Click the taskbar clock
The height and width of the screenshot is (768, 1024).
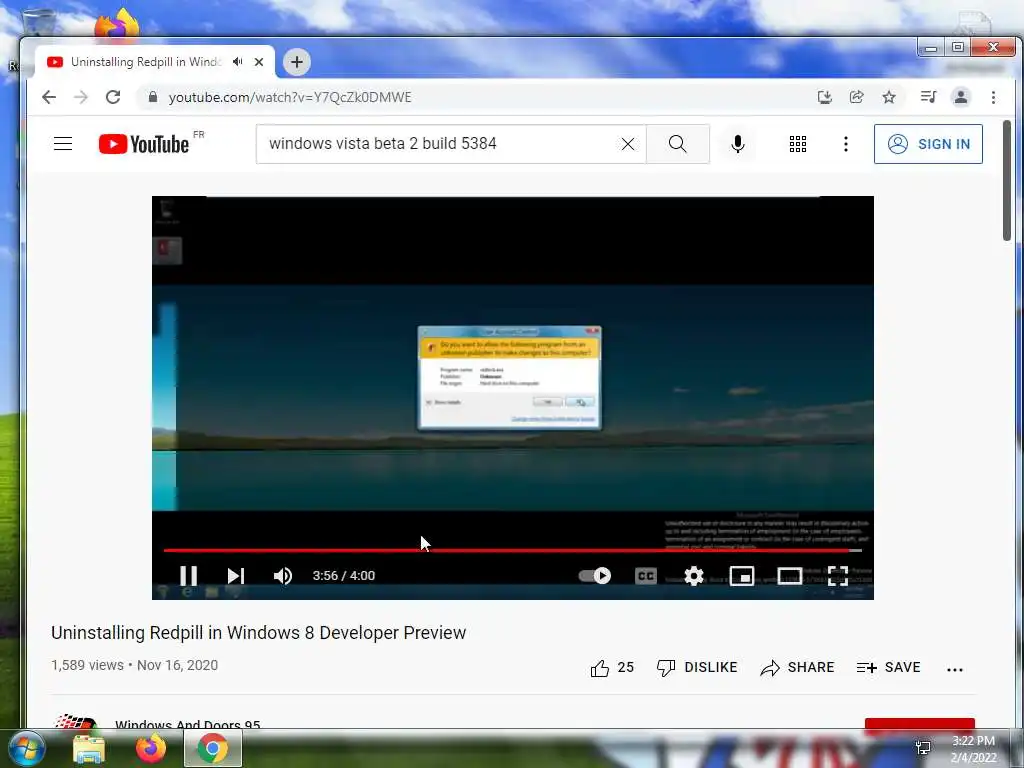point(973,749)
